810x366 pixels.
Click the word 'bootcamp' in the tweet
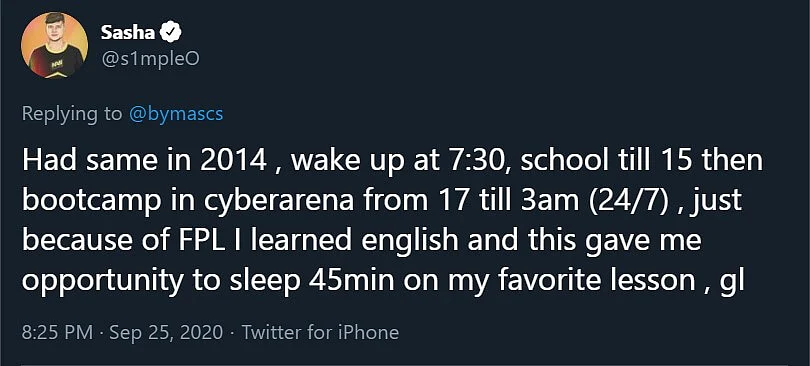pos(91,201)
